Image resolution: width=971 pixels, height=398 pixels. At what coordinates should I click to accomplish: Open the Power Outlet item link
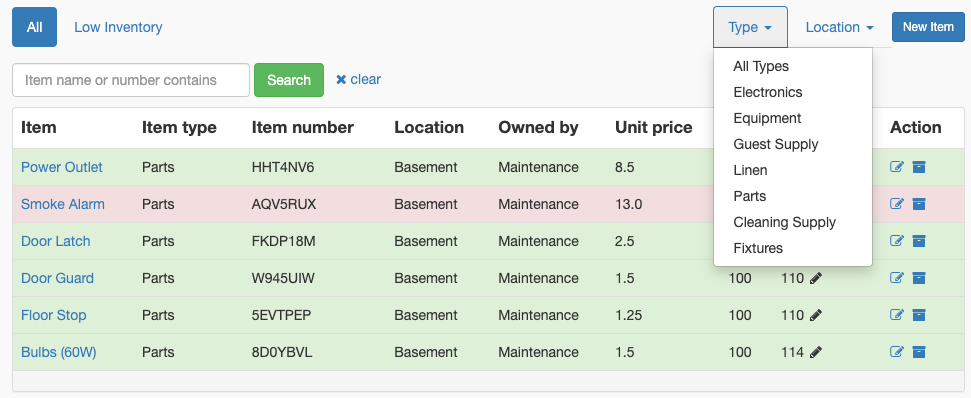pos(62,167)
